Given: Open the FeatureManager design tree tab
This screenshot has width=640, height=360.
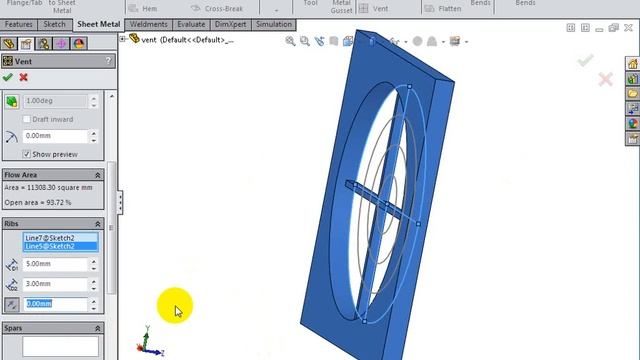Looking at the screenshot, I should pyautogui.click(x=9, y=43).
